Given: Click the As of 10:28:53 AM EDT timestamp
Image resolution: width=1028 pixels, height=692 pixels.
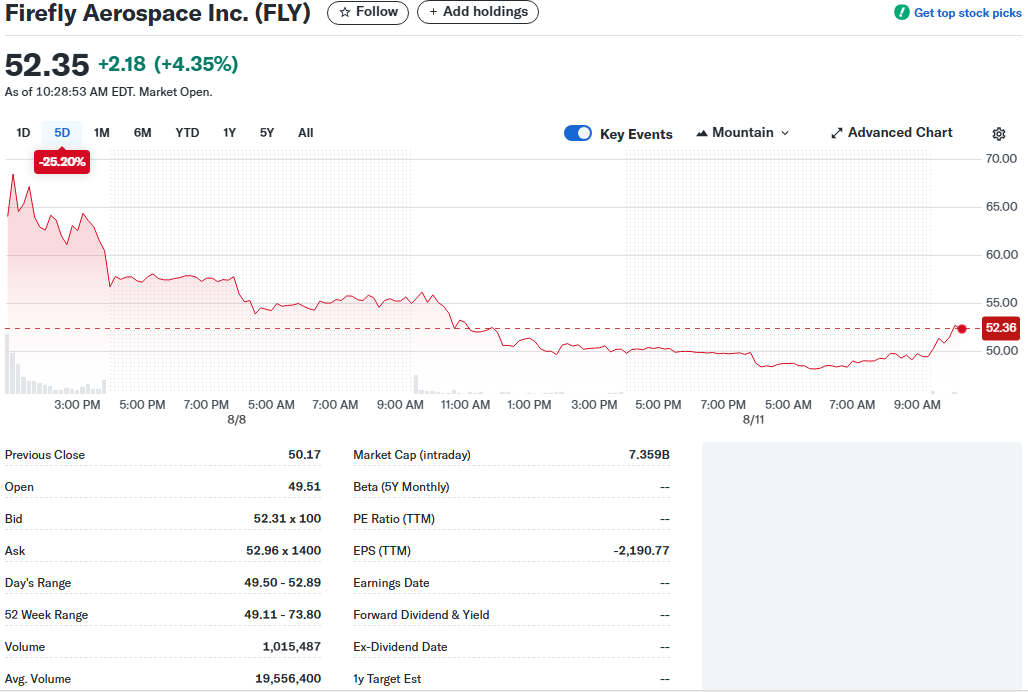Looking at the screenshot, I should click(108, 92).
